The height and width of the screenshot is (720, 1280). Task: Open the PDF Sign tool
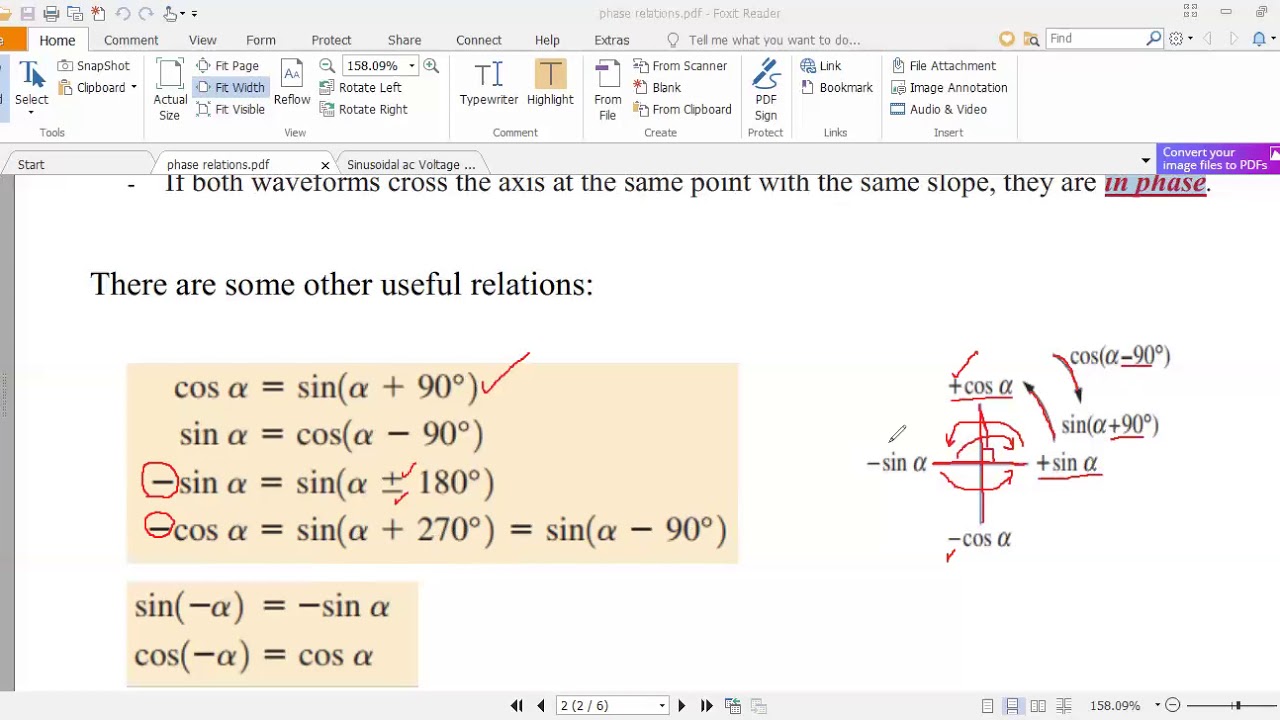(766, 90)
